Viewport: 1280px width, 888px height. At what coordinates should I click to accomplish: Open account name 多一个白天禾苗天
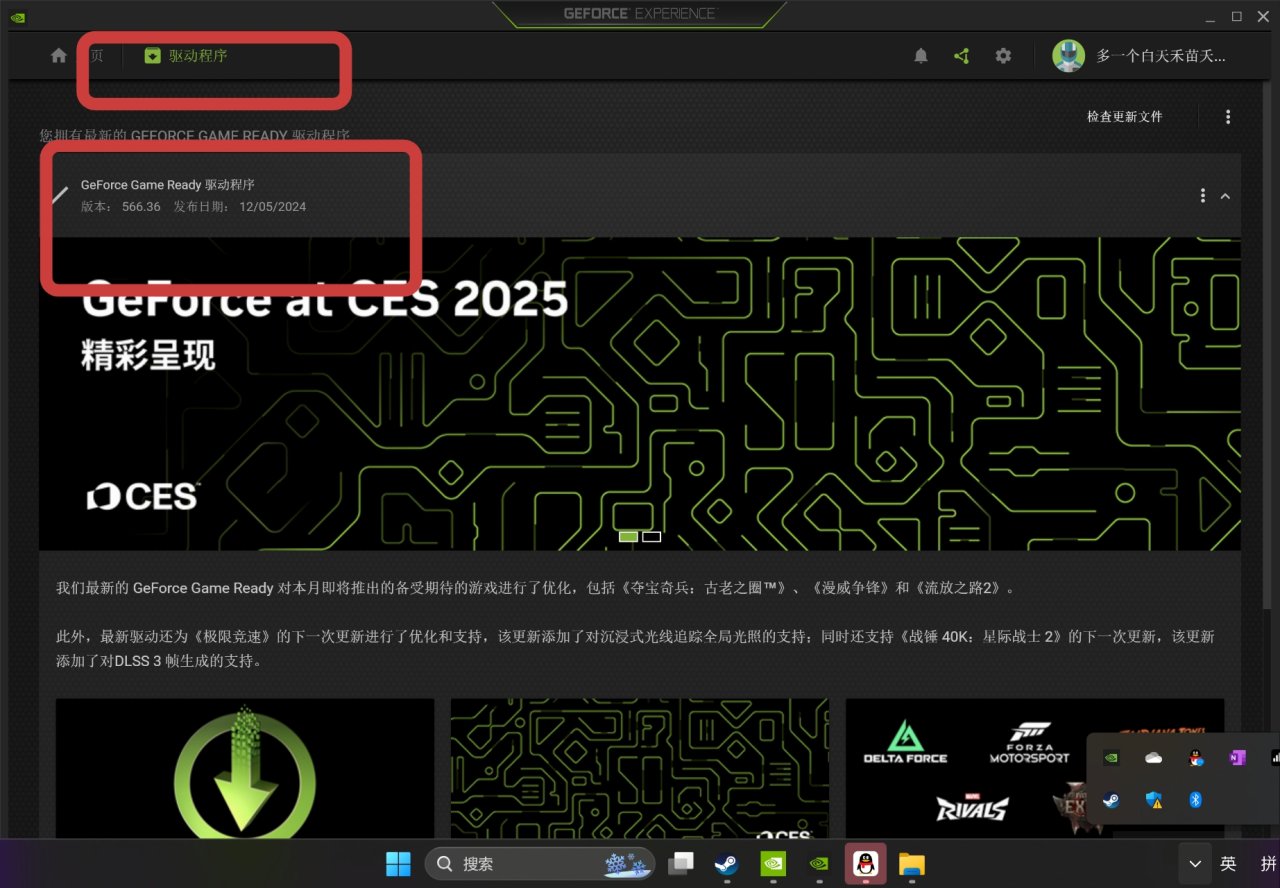pos(1161,56)
